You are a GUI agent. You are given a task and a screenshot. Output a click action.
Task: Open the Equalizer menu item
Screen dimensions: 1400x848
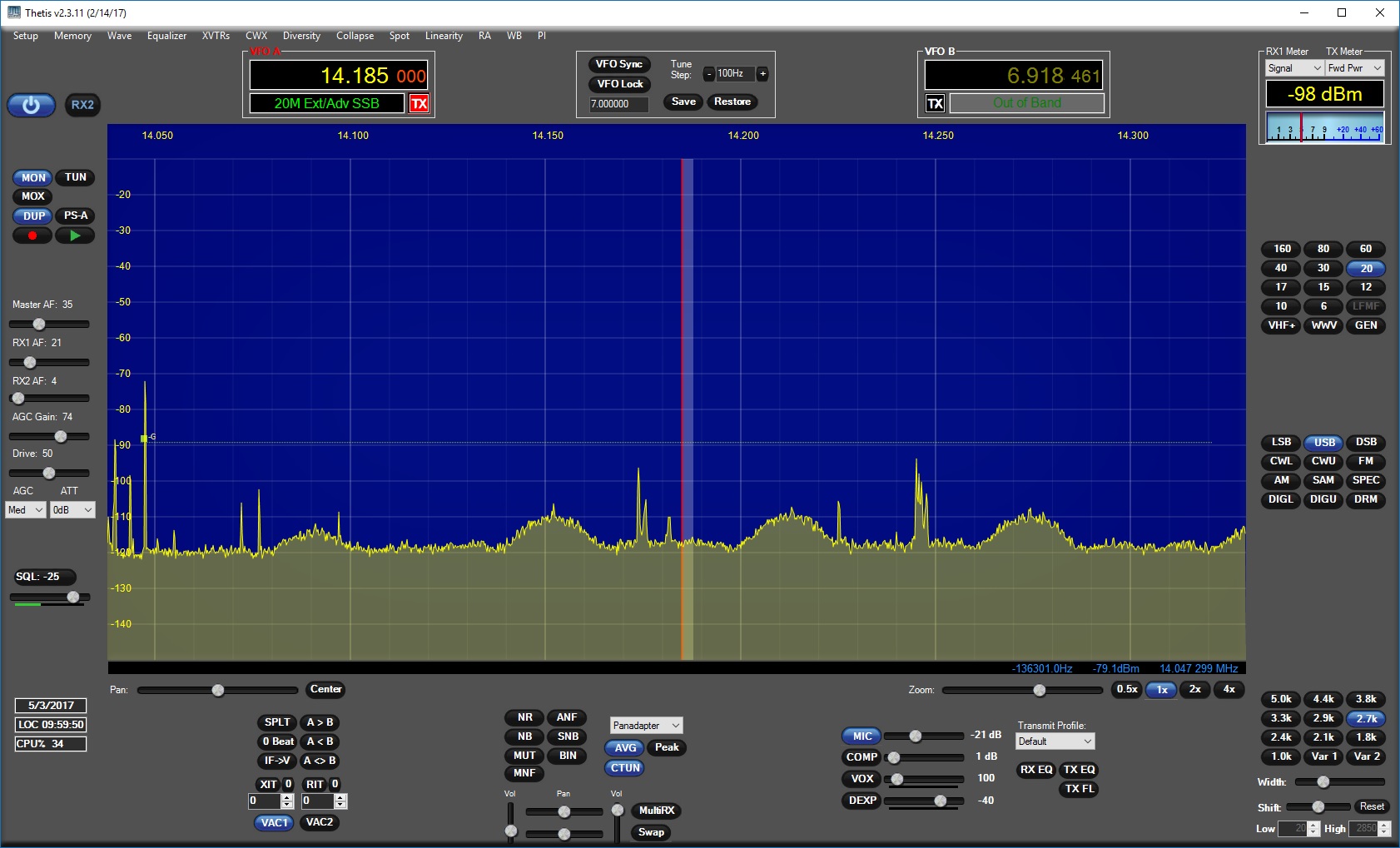[x=166, y=36]
